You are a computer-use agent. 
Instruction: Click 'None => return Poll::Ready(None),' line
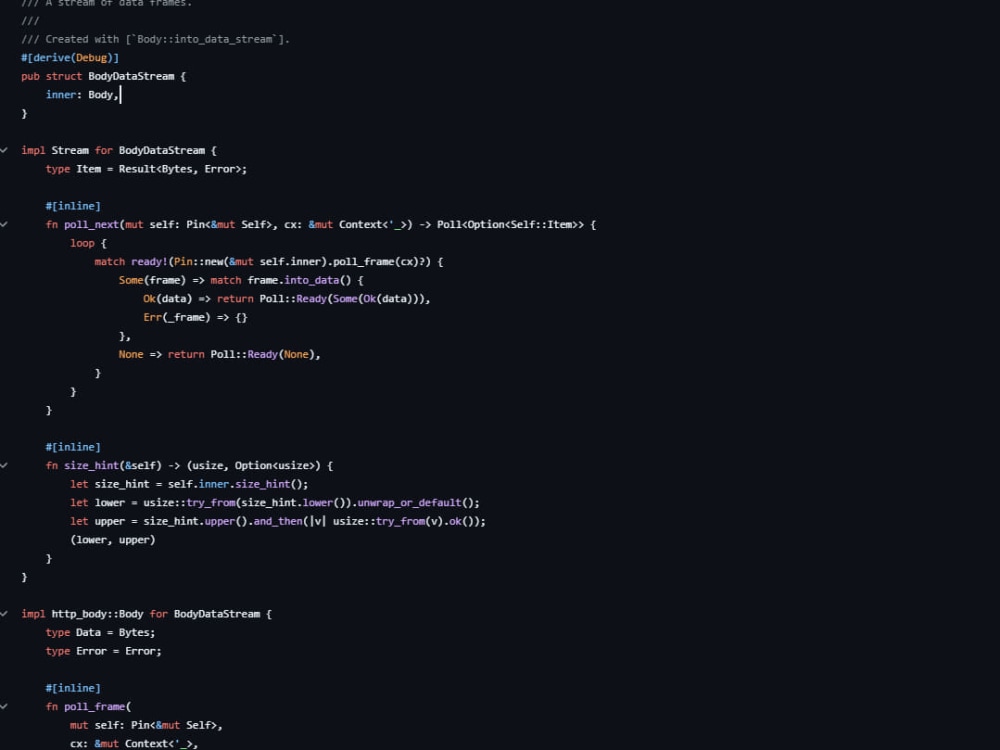(x=219, y=354)
